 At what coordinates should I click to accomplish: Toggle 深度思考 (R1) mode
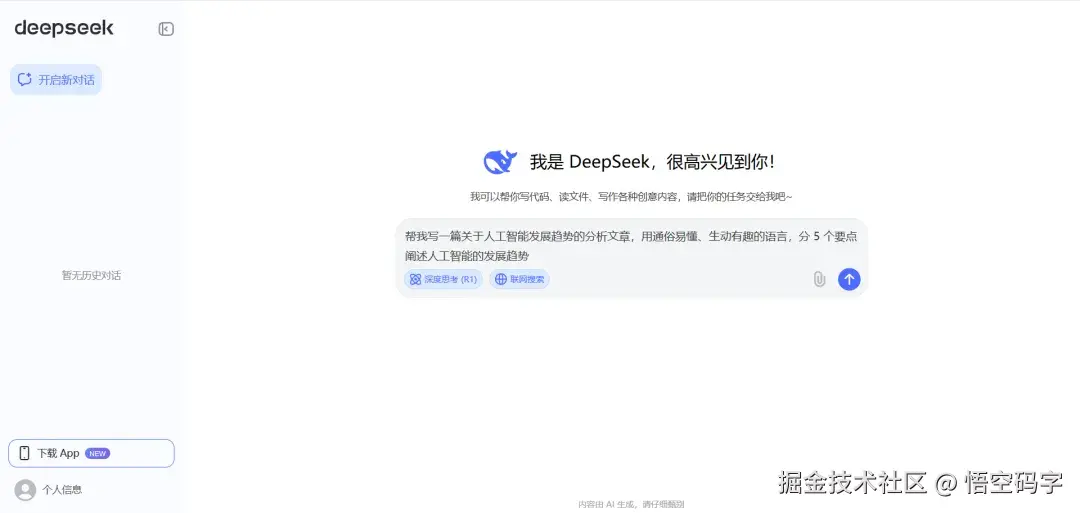point(443,279)
